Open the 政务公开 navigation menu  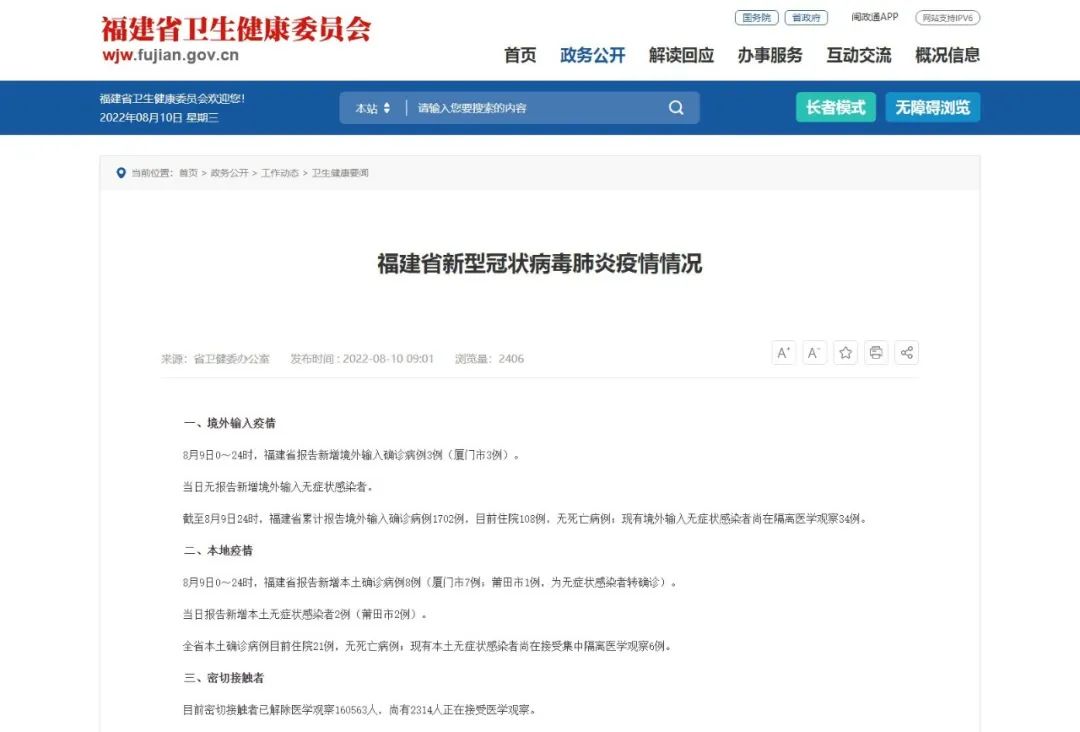(592, 56)
